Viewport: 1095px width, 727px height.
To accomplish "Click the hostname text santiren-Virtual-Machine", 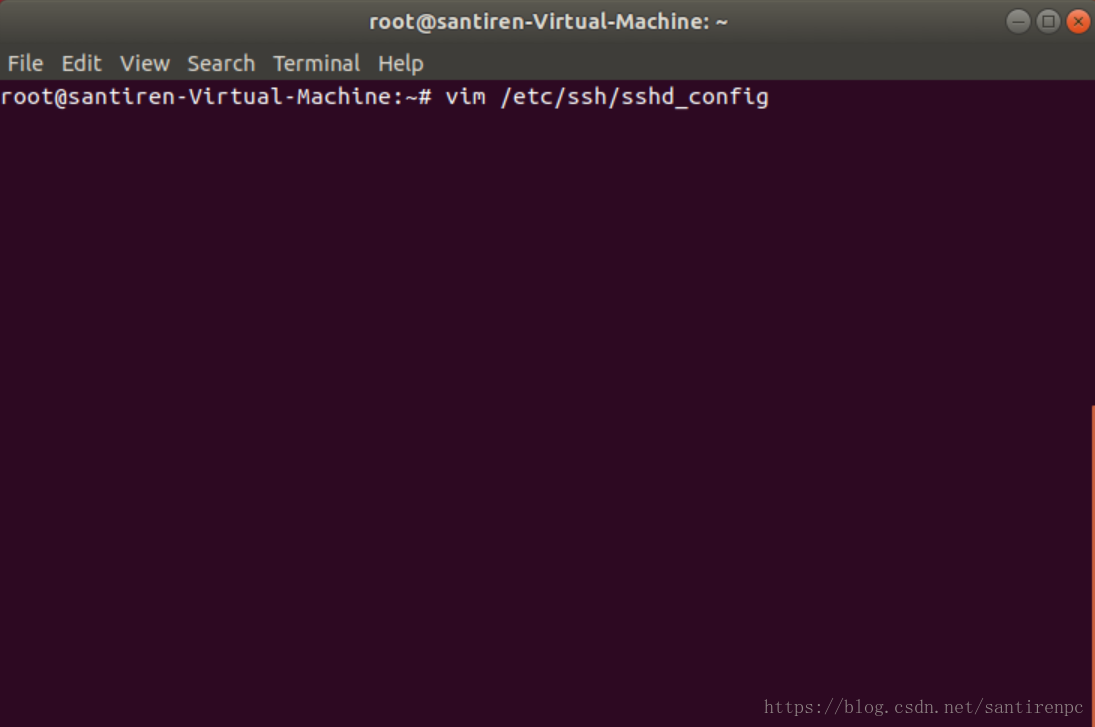I will [x=225, y=96].
